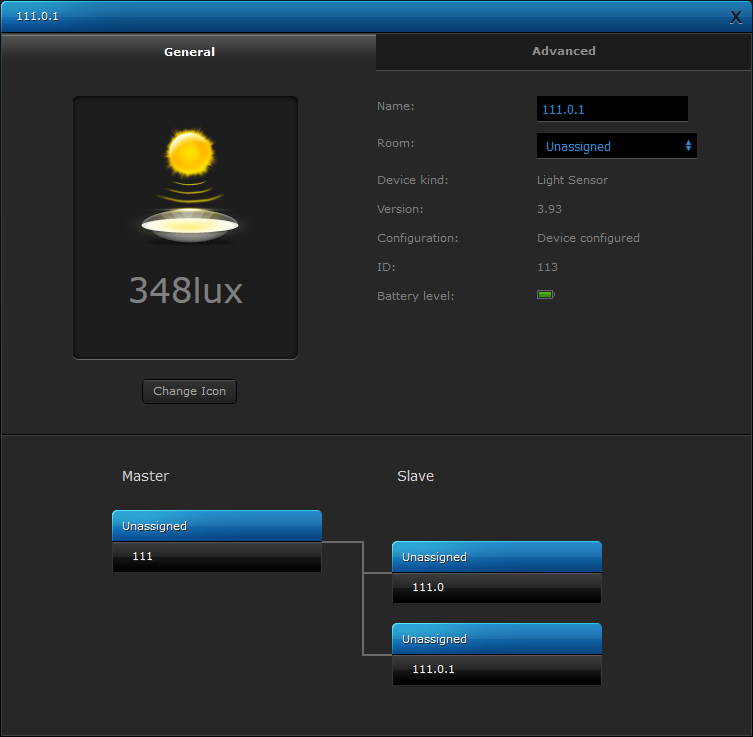
Task: Click the Device configured status text
Action: pyautogui.click(x=588, y=238)
